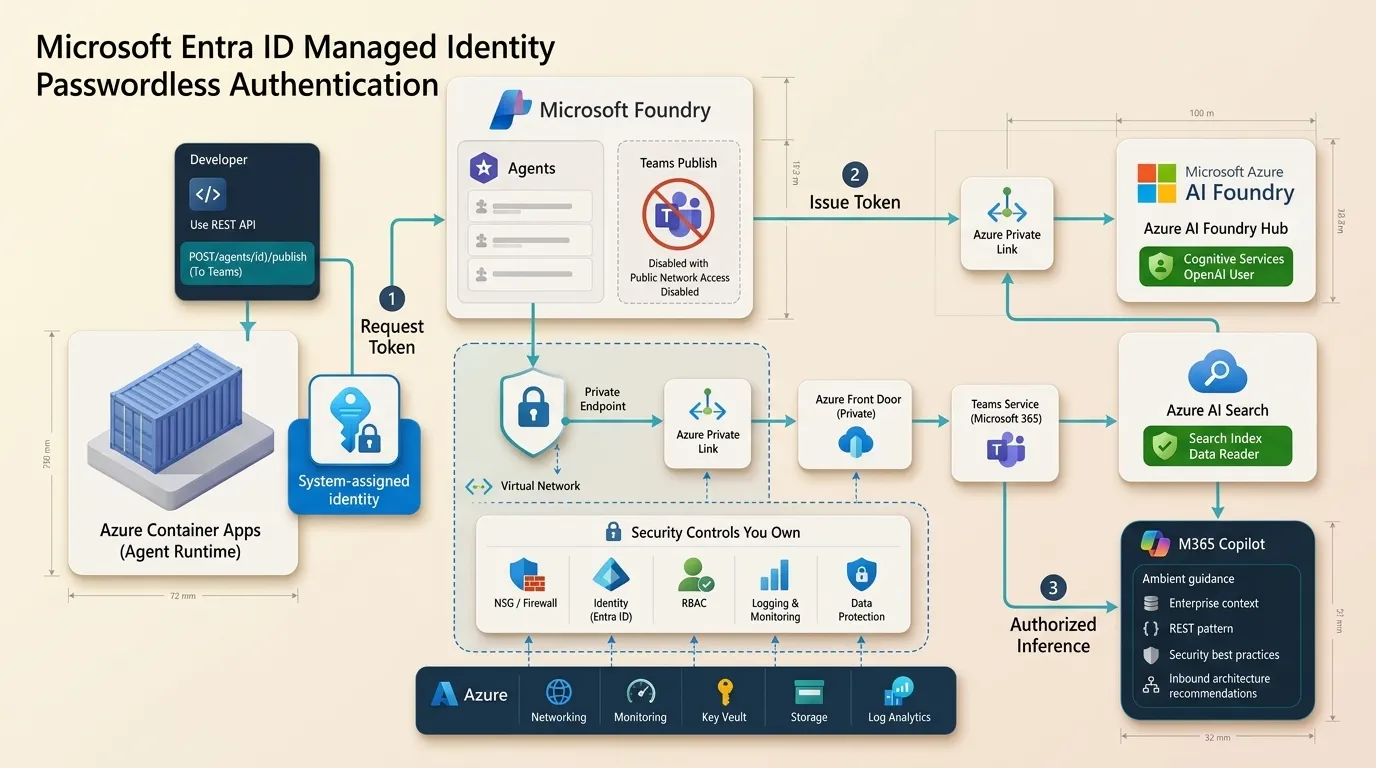Click the POST/agents/id/publish box
The height and width of the screenshot is (768, 1376).
(x=248, y=264)
